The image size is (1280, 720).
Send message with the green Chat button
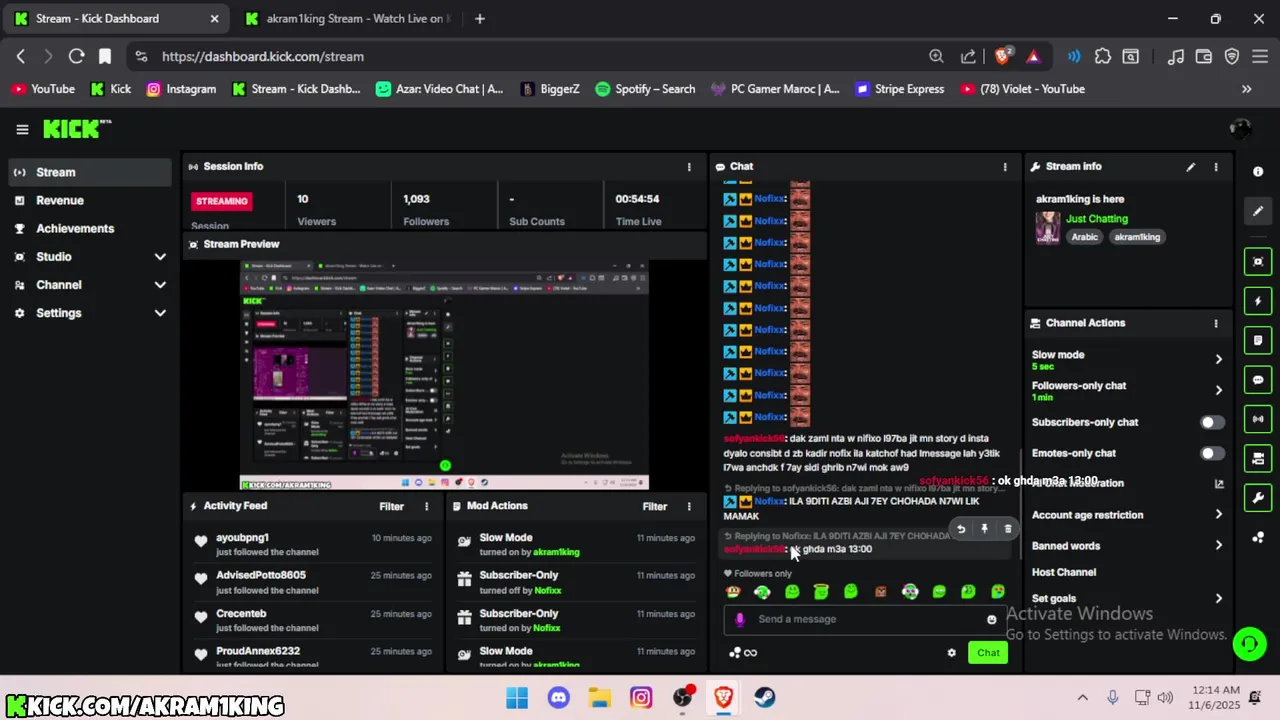click(x=988, y=653)
